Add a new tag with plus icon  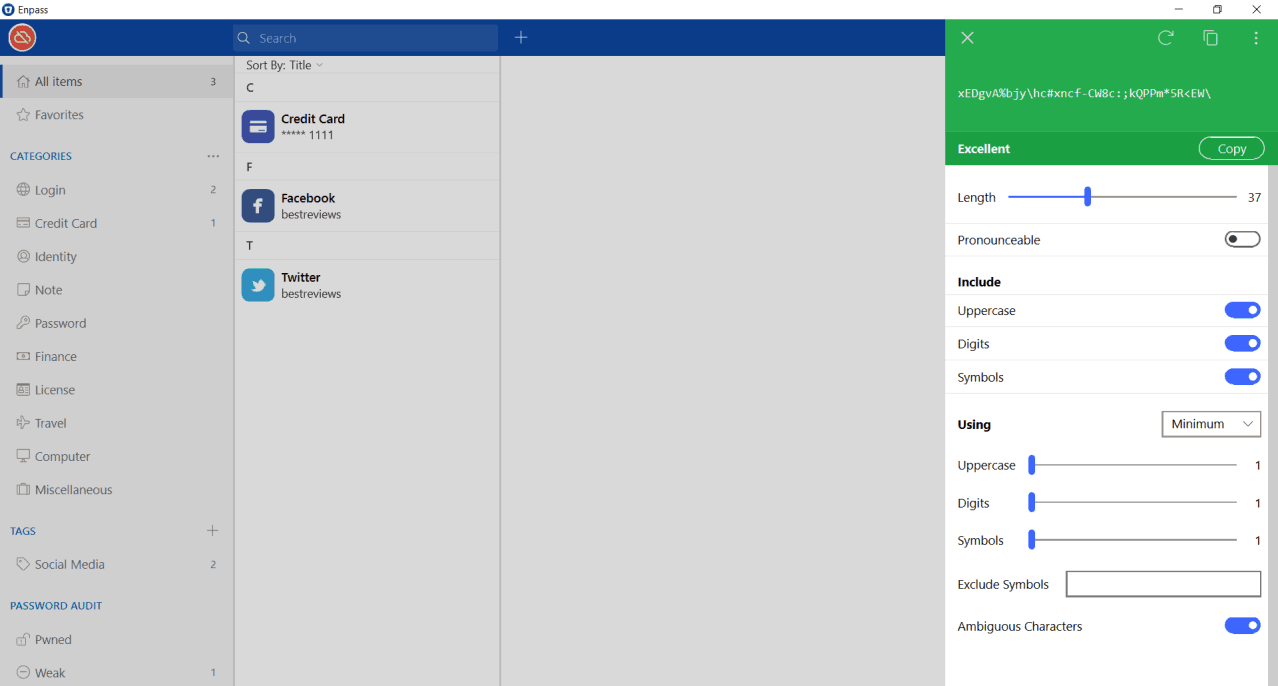pyautogui.click(x=212, y=531)
